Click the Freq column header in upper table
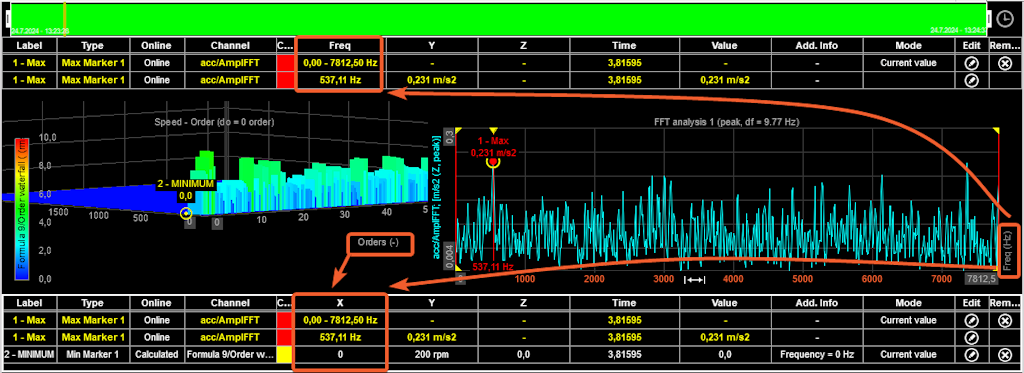The image size is (1024, 373). tap(340, 46)
